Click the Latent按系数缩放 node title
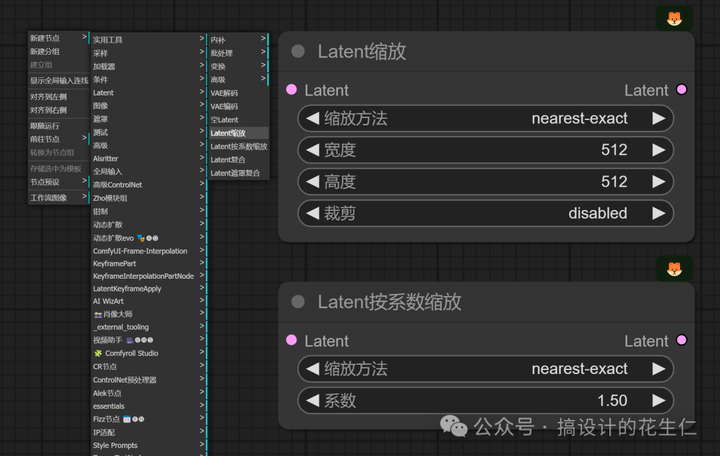The image size is (720, 456). (389, 302)
